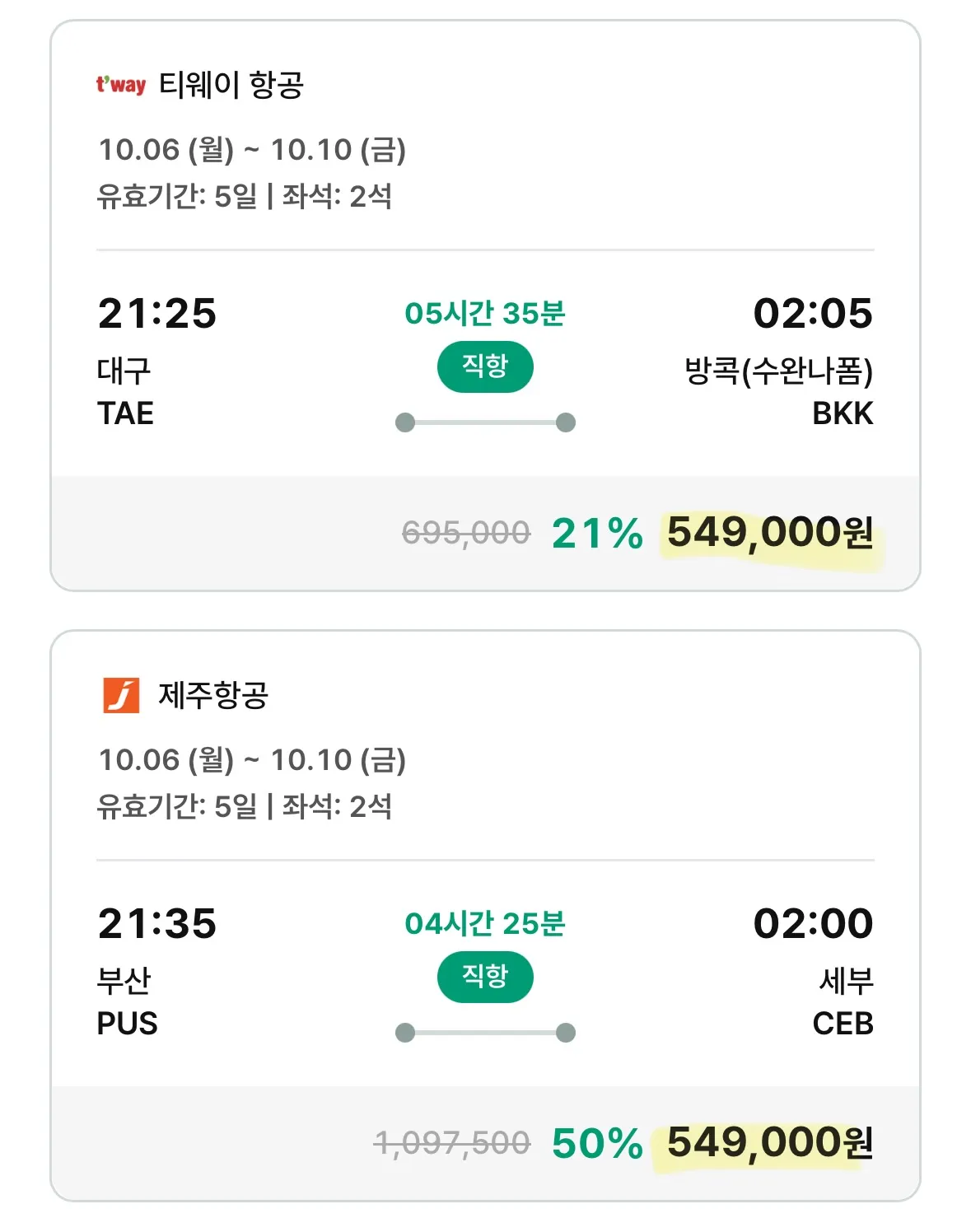Click the 21:35 Busan departure time

coord(157,924)
